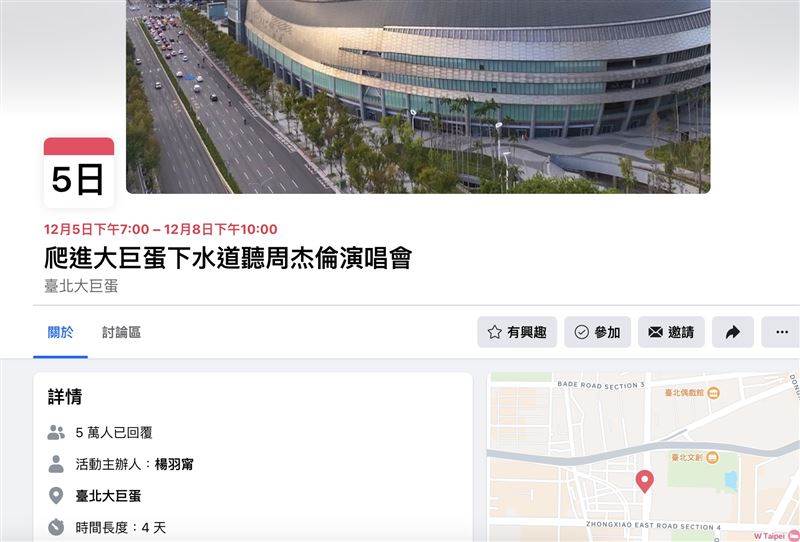Click the share arrow button

coord(733,332)
